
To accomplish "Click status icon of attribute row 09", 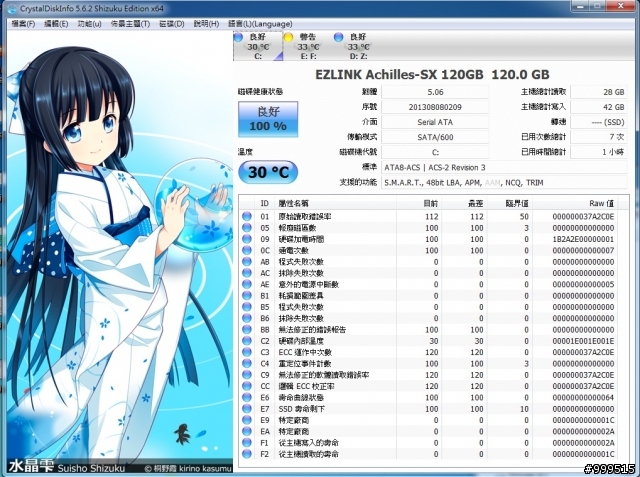I will [247, 239].
